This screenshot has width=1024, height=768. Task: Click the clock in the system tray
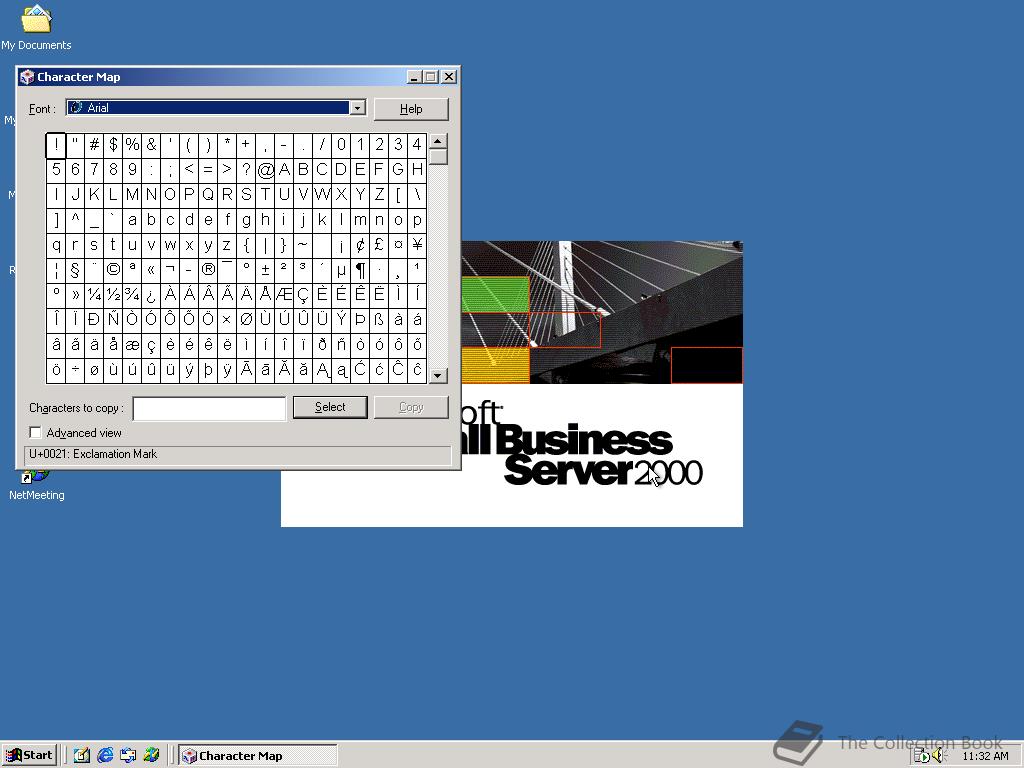(985, 756)
